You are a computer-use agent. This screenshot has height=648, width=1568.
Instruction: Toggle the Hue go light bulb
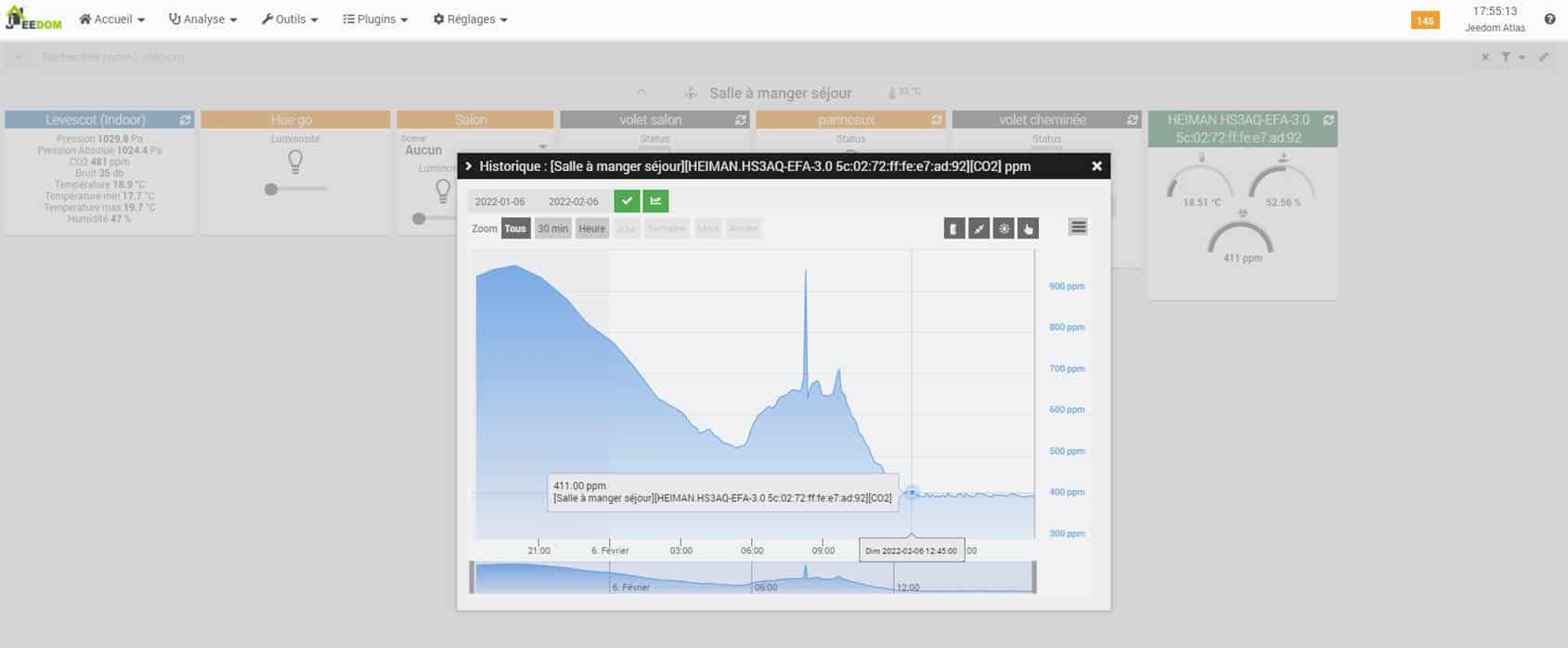coord(295,162)
